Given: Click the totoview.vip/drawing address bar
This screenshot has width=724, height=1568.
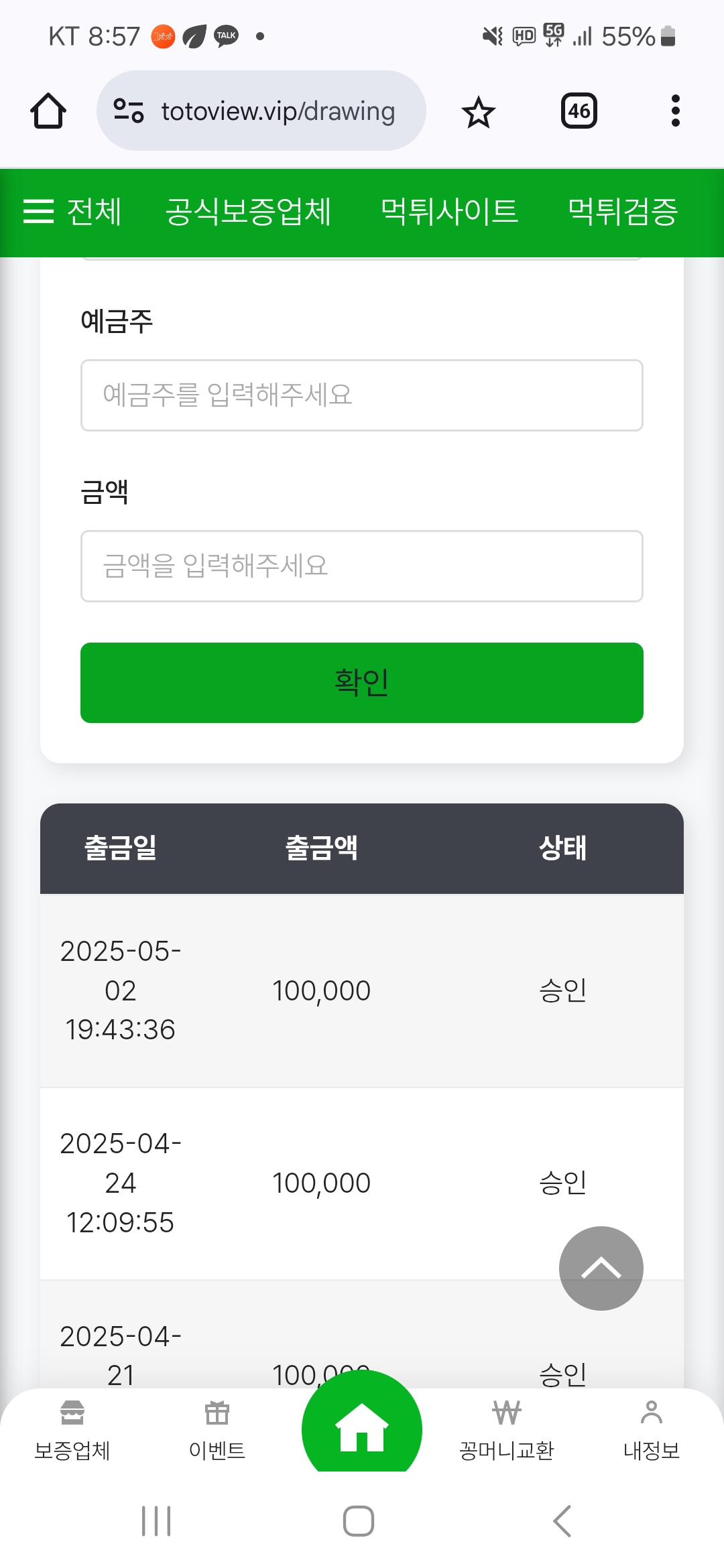Looking at the screenshot, I should tap(278, 111).
